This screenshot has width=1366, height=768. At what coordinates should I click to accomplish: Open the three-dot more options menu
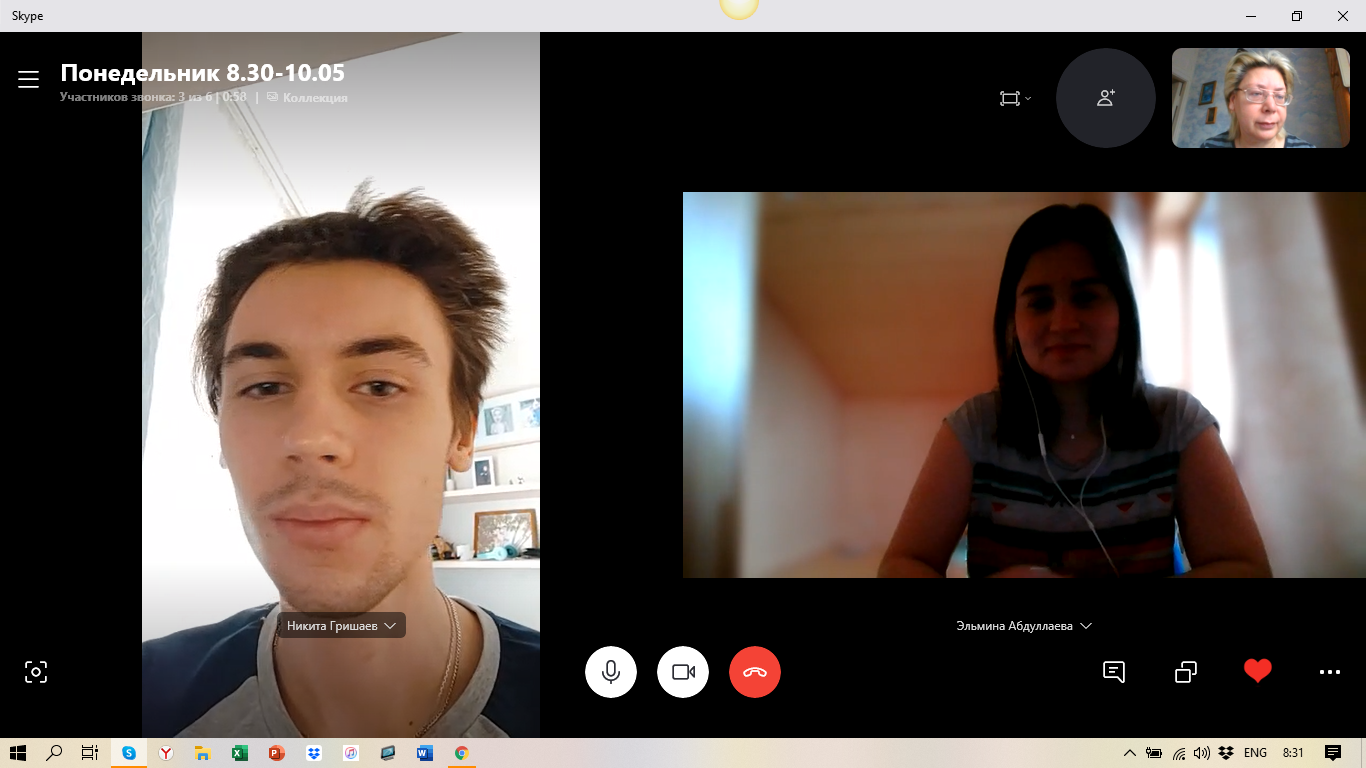pos(1329,672)
